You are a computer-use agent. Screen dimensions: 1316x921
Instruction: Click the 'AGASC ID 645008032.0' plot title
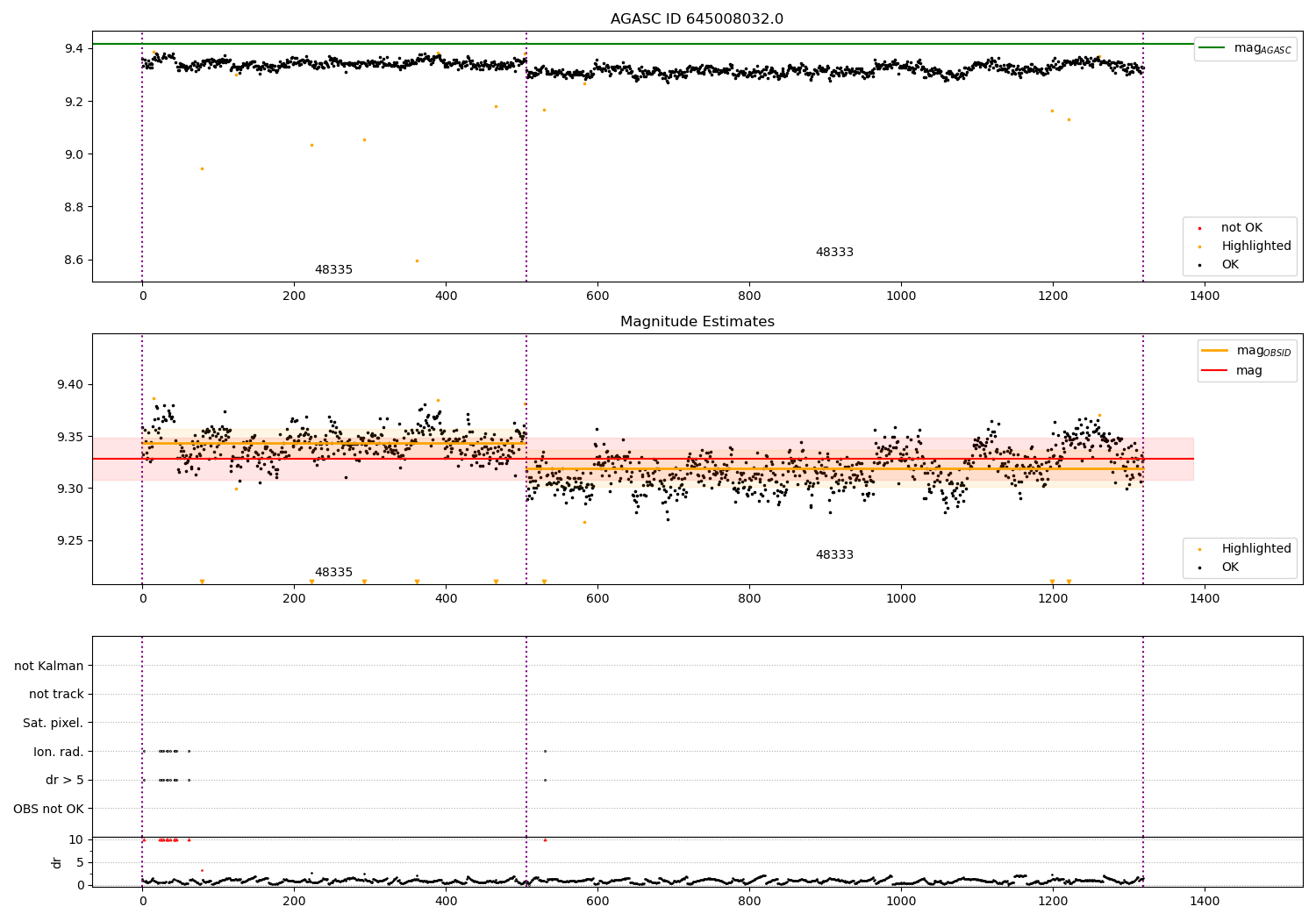coord(697,19)
